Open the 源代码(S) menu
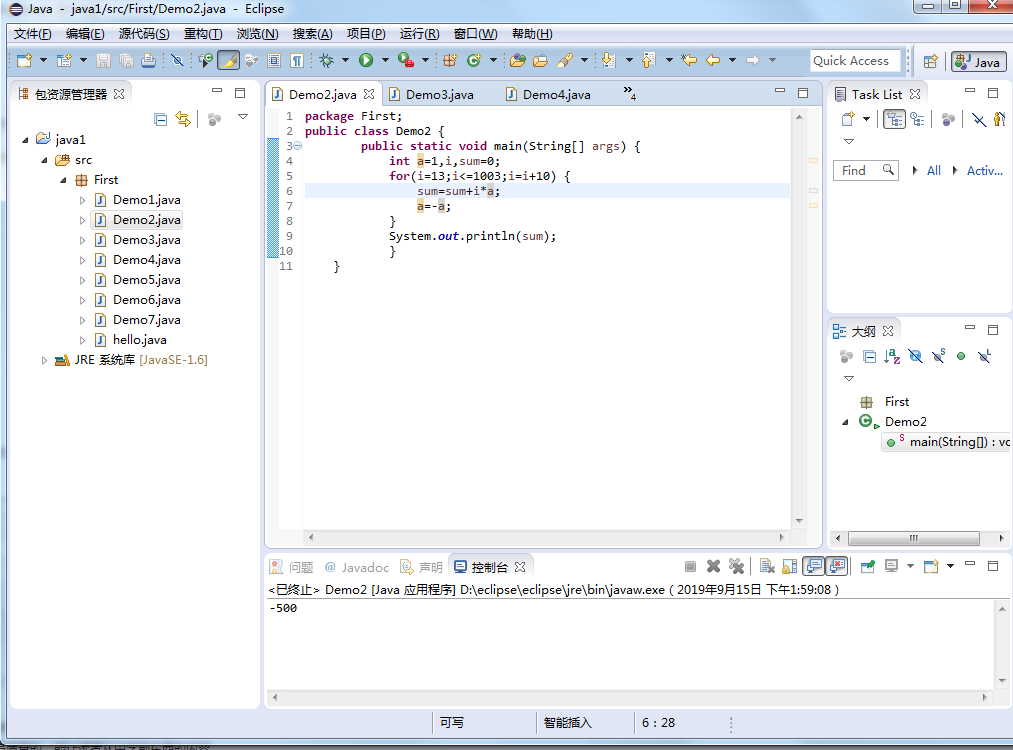 click(143, 34)
